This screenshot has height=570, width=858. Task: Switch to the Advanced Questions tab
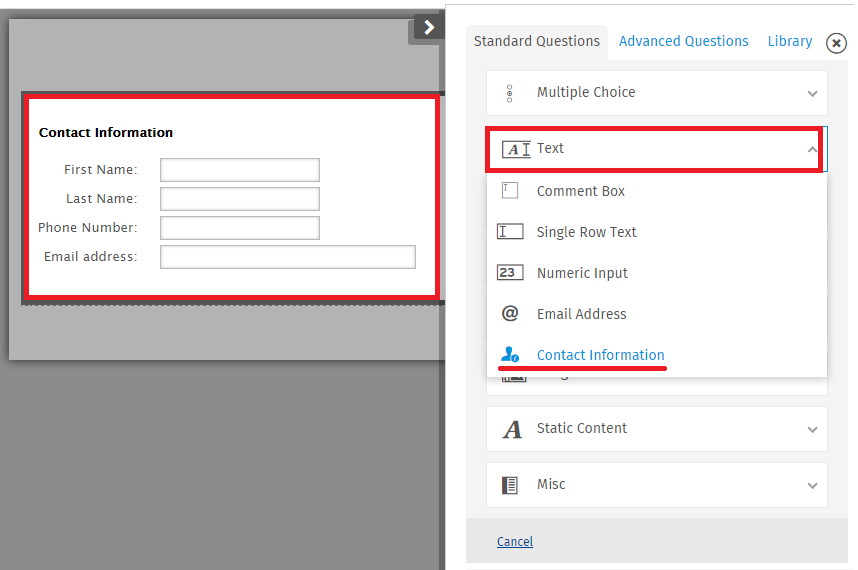683,41
